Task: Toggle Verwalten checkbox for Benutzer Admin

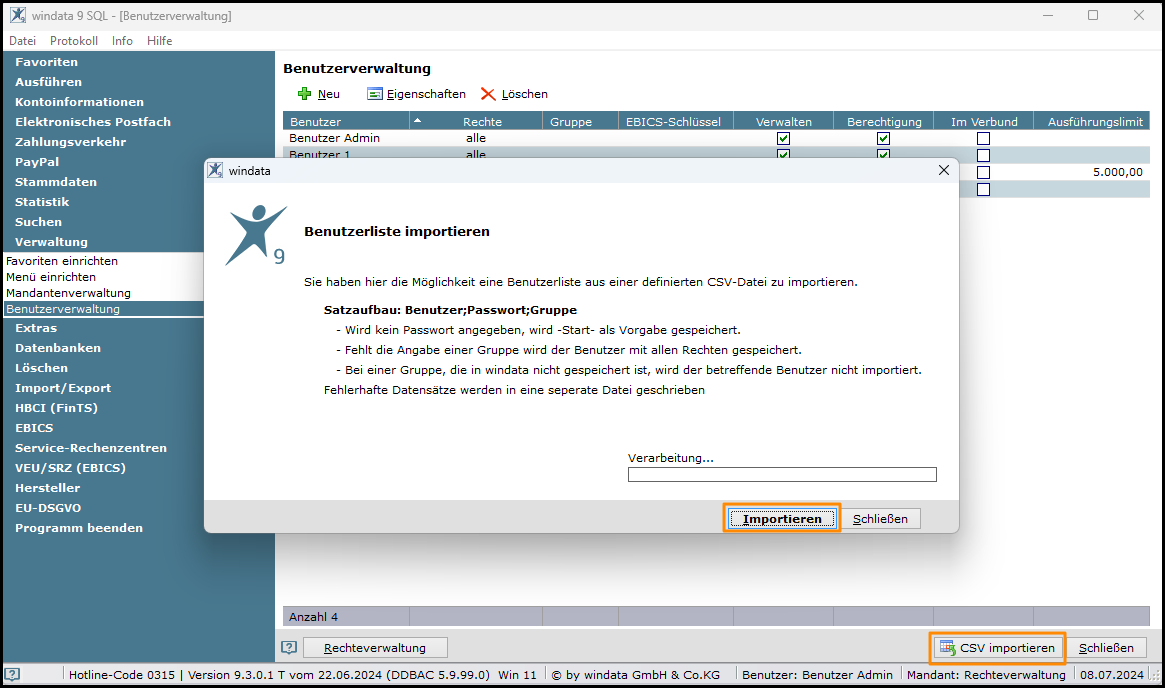Action: click(x=783, y=138)
